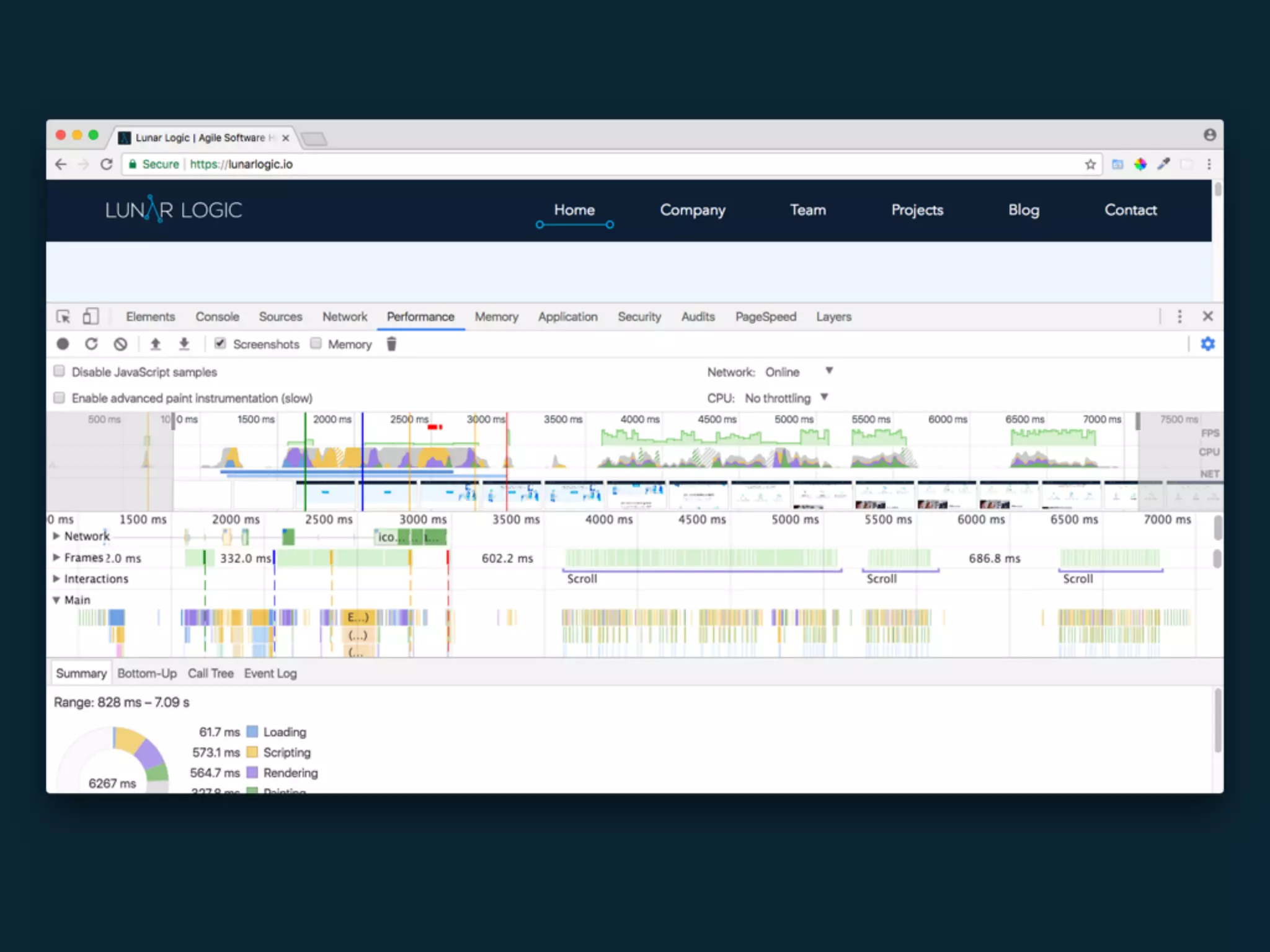Switch to the Bottom-Up tab
The width and height of the screenshot is (1270, 952).
[x=147, y=674]
